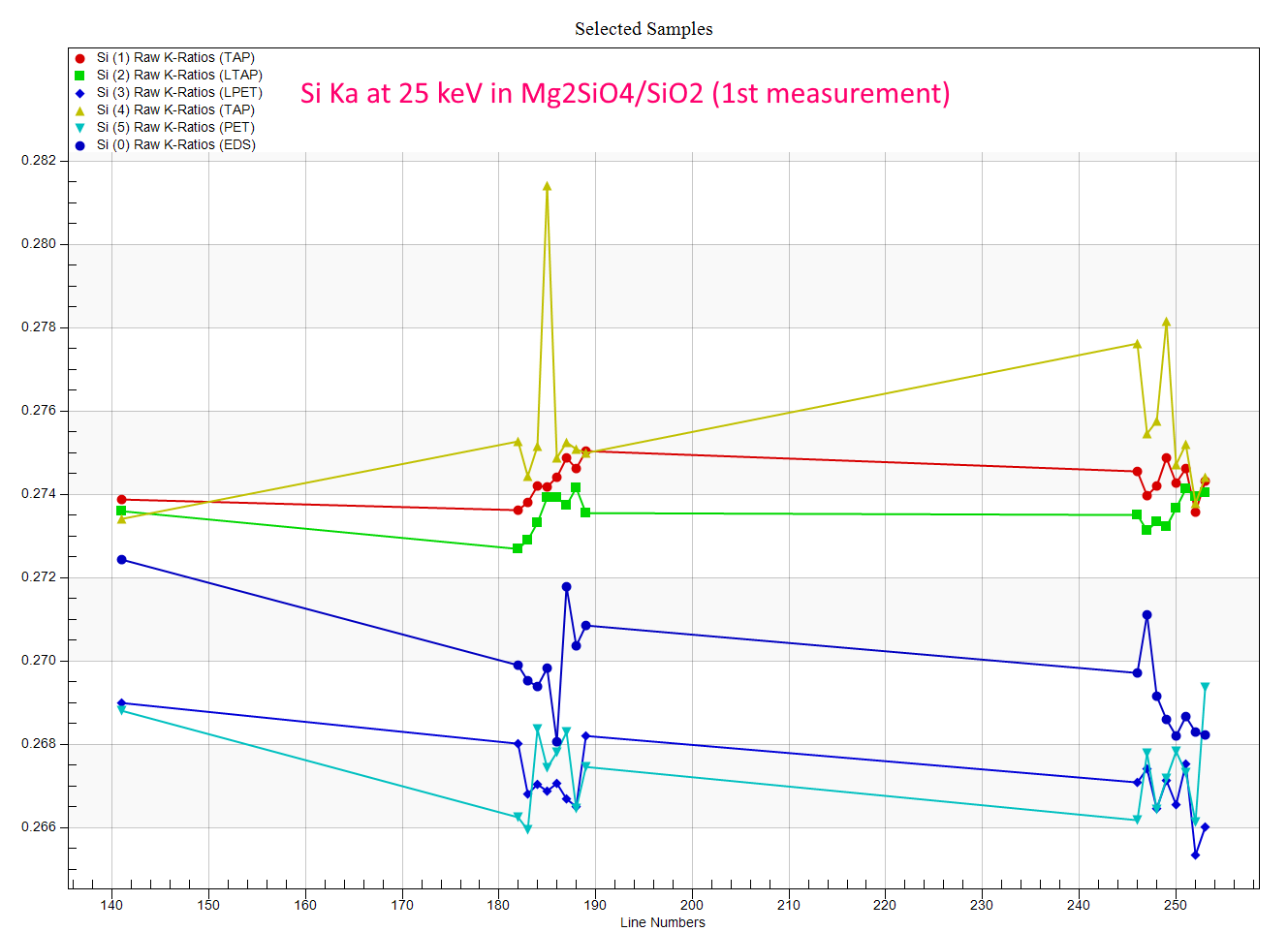Click the blue diamond legend marker for Si (3)

[79, 93]
